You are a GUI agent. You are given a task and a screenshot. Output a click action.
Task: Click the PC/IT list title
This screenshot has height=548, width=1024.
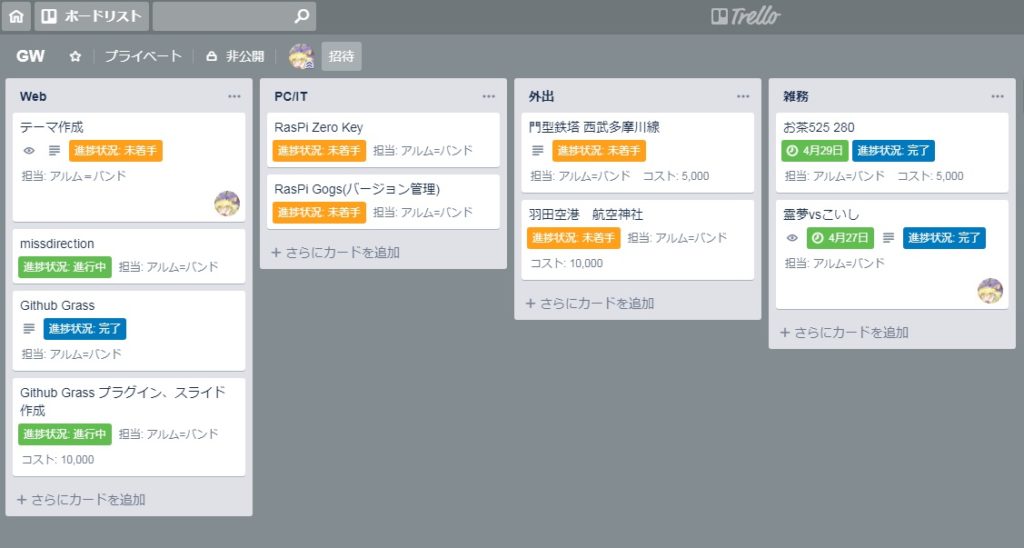click(291, 97)
